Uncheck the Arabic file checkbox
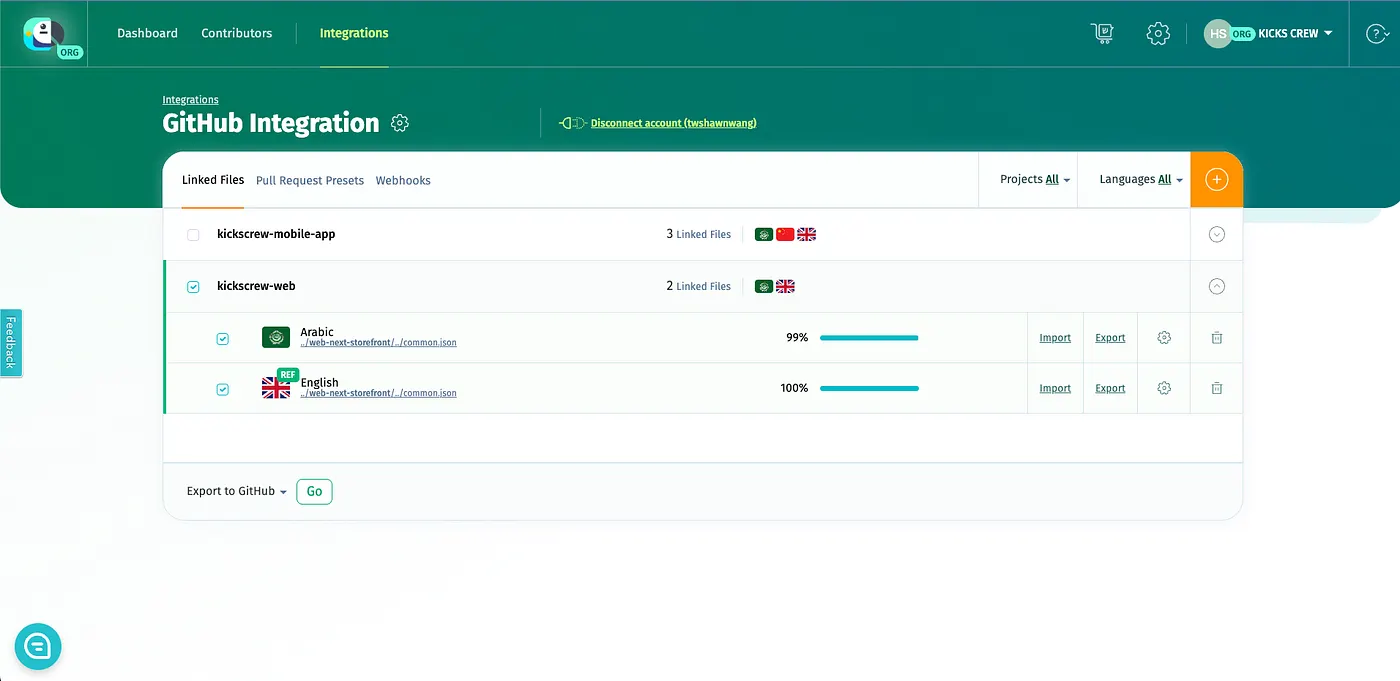The width and height of the screenshot is (1400, 681). tap(223, 339)
